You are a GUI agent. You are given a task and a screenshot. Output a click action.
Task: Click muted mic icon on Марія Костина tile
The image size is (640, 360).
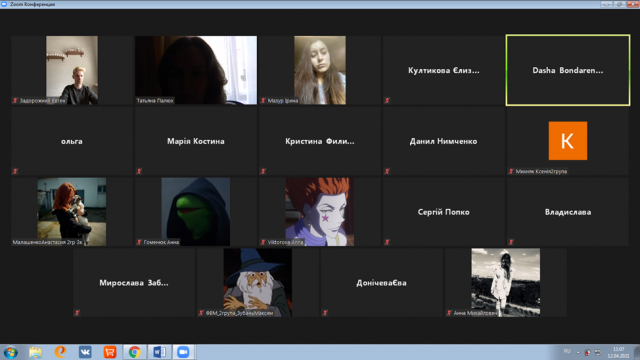pos(139,171)
